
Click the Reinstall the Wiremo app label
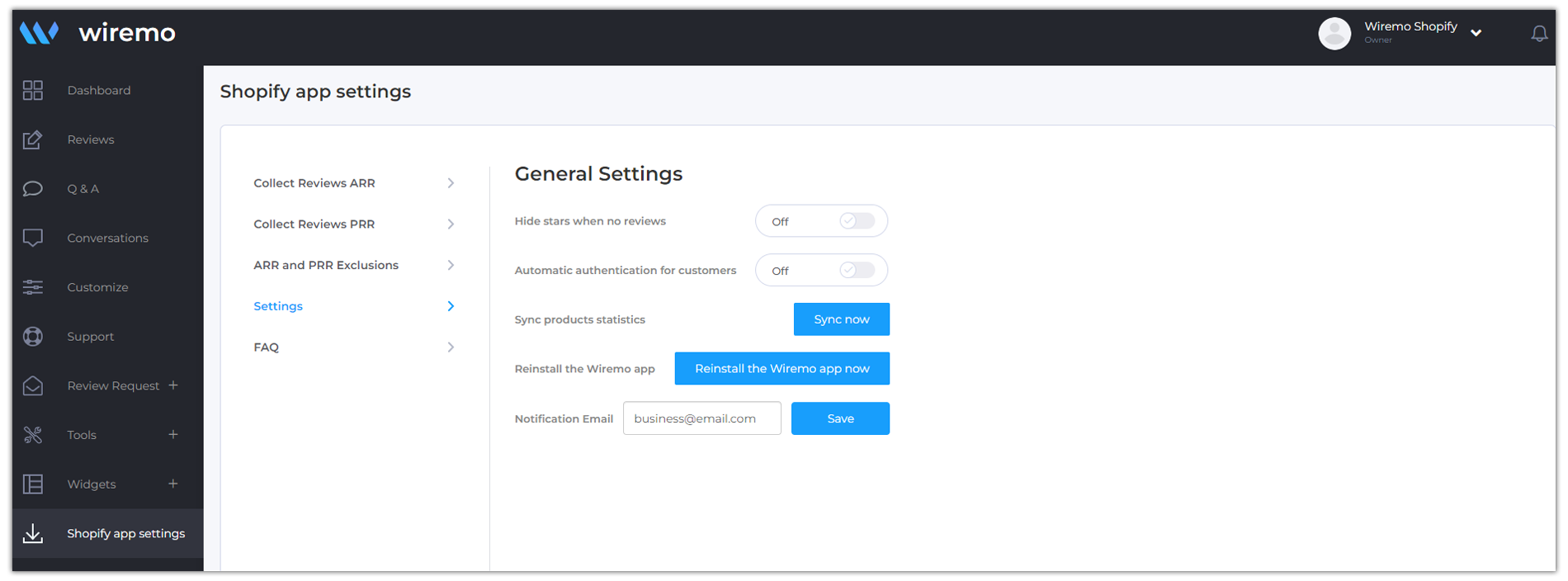coord(584,369)
